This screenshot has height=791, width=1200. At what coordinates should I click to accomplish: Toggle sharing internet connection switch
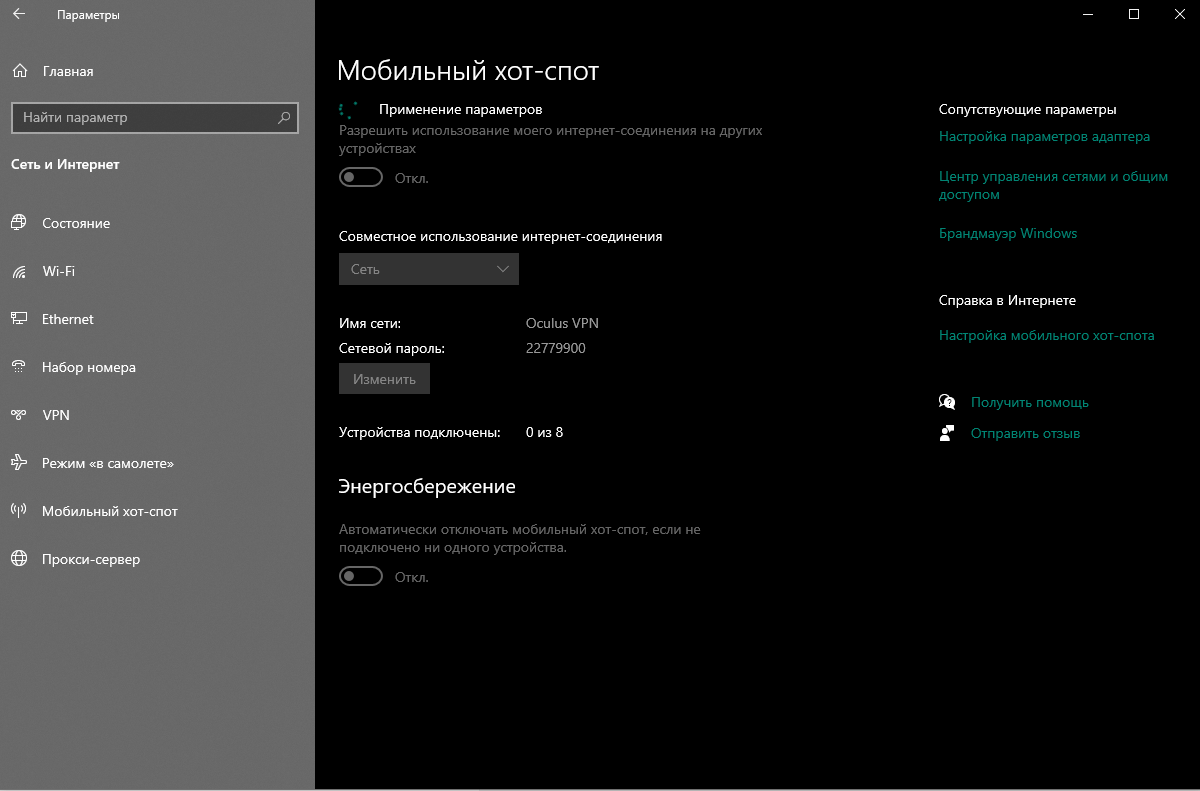pyautogui.click(x=361, y=178)
